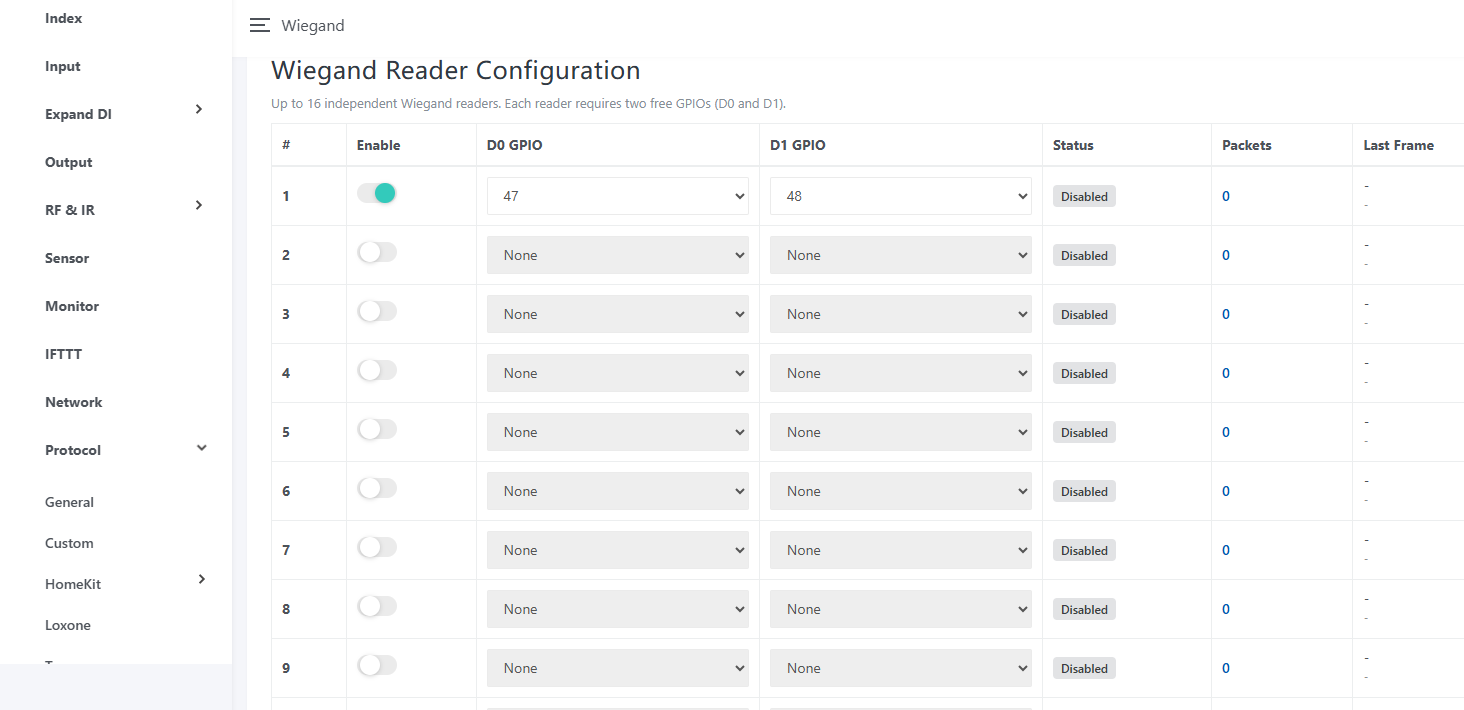1464x710 pixels.
Task: Open the Network sidebar page
Action: coord(74,402)
